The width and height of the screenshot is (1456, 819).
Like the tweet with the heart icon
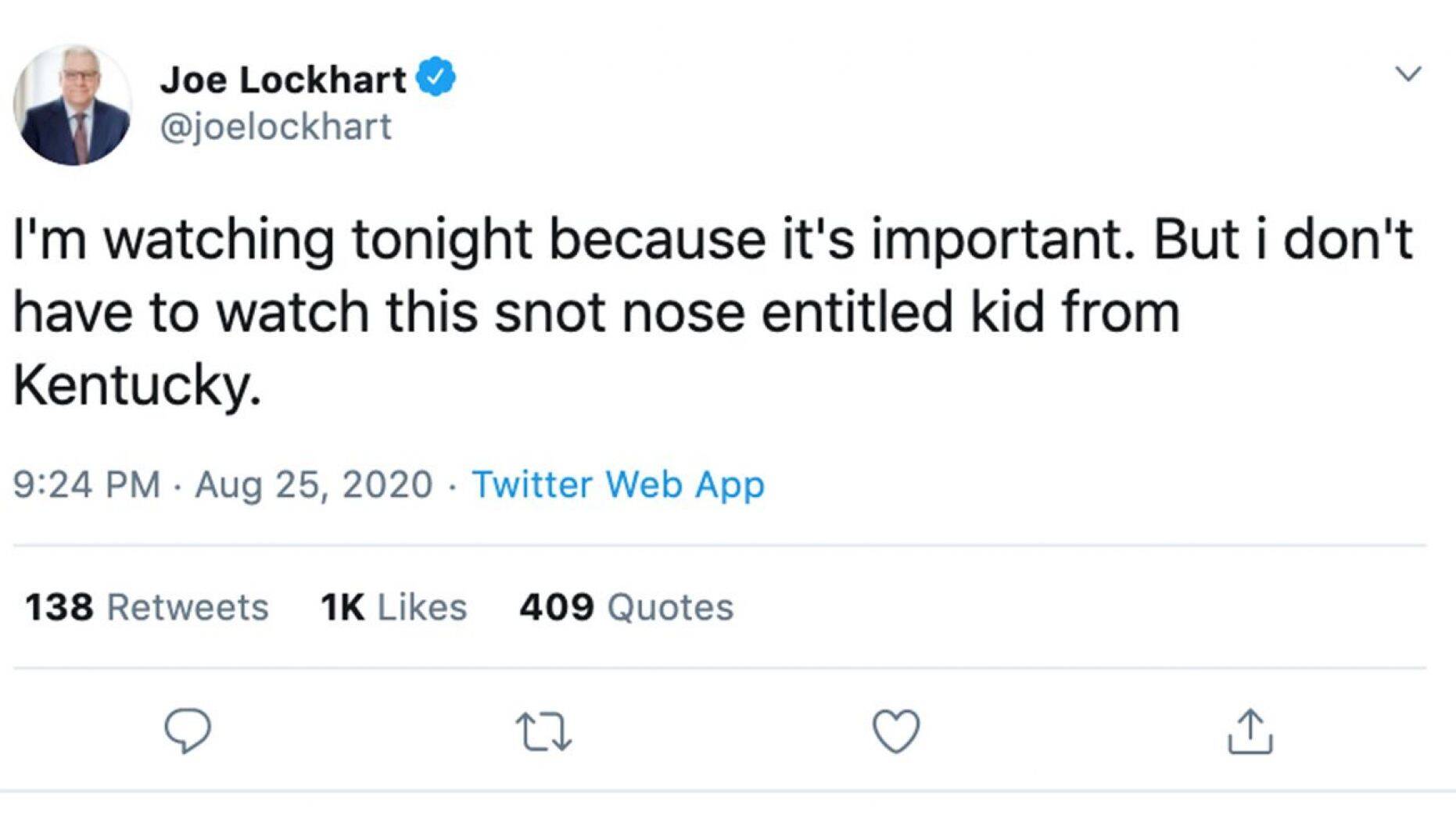click(x=895, y=731)
